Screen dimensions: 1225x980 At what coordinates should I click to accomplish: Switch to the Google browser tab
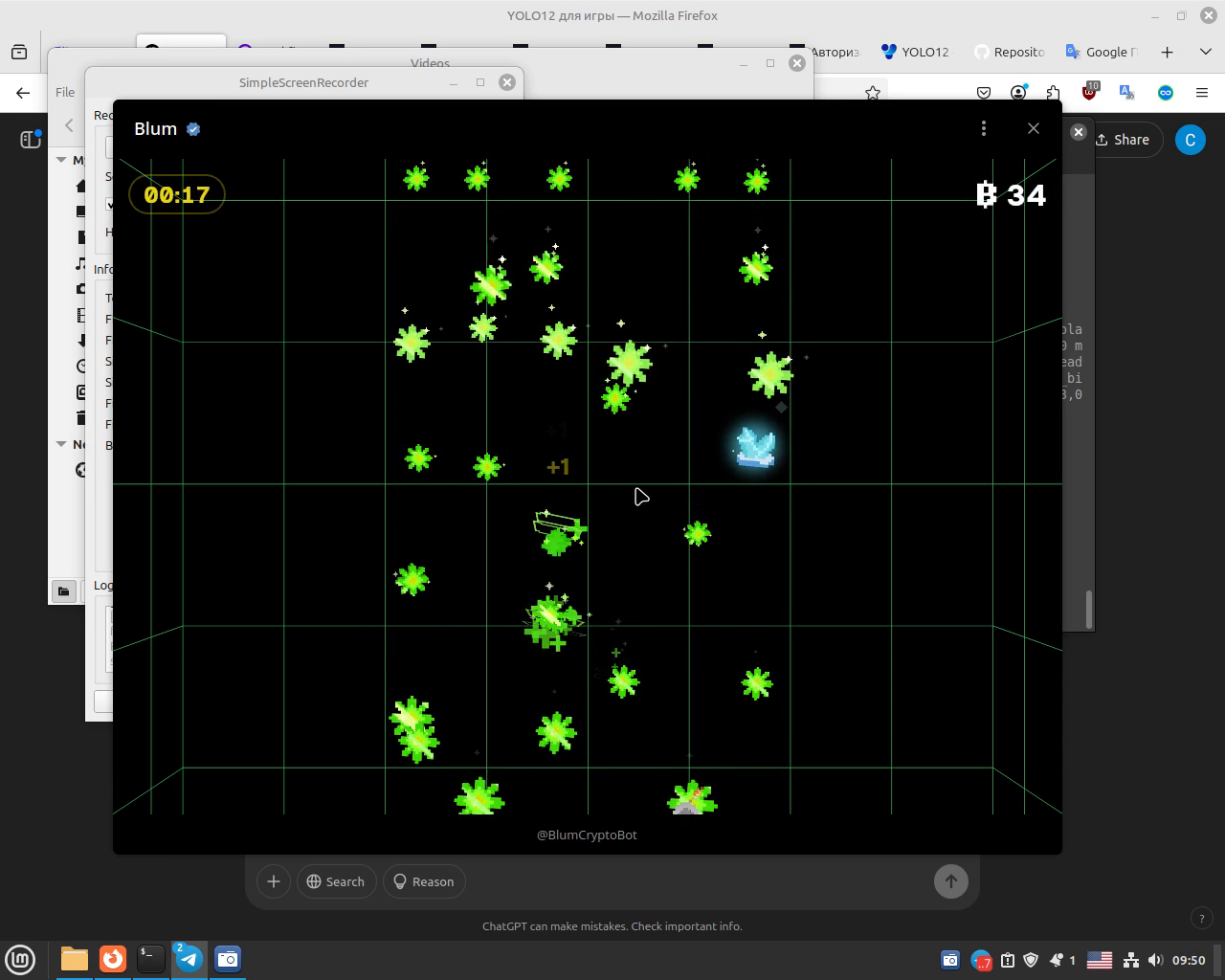1102,52
